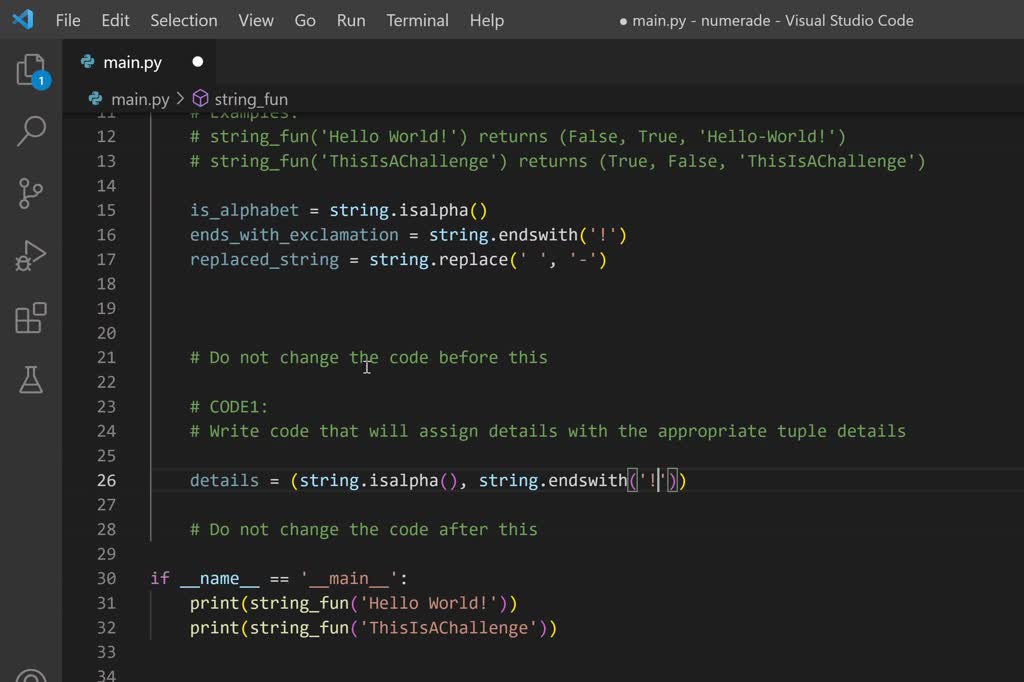Click the notification badge on Explorer icon

41,82
